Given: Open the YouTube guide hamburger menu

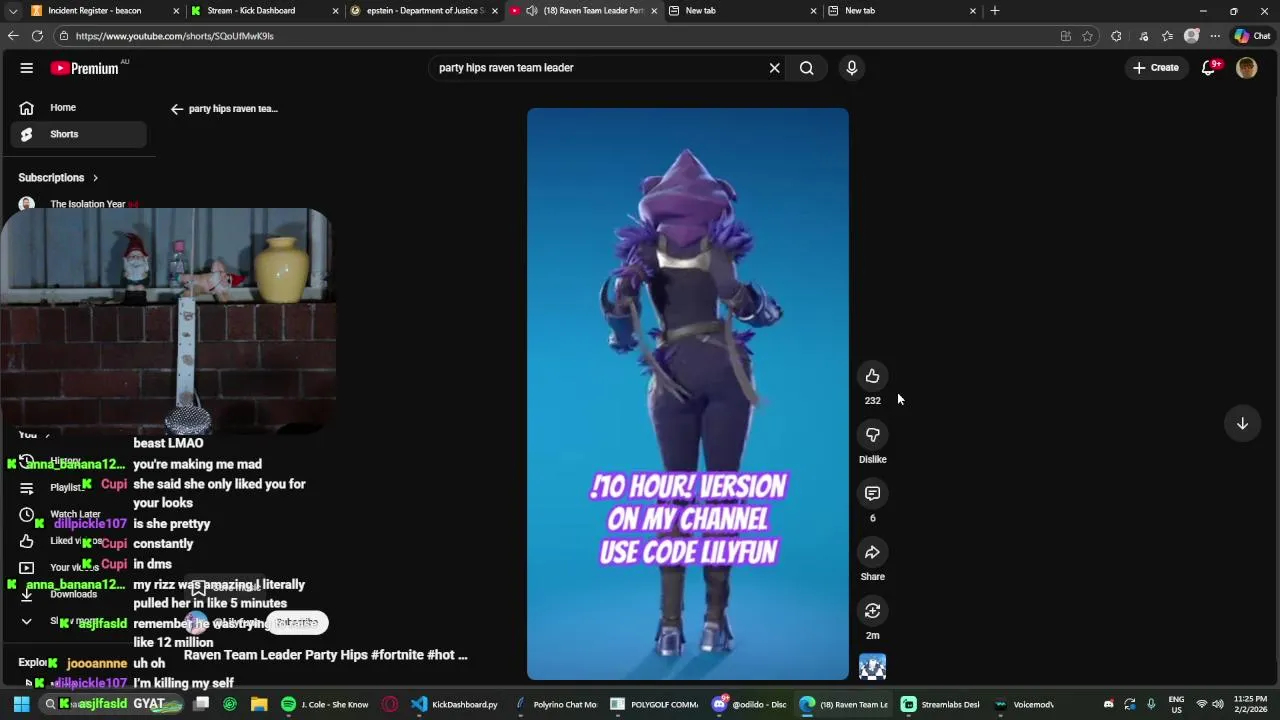Looking at the screenshot, I should tap(27, 68).
